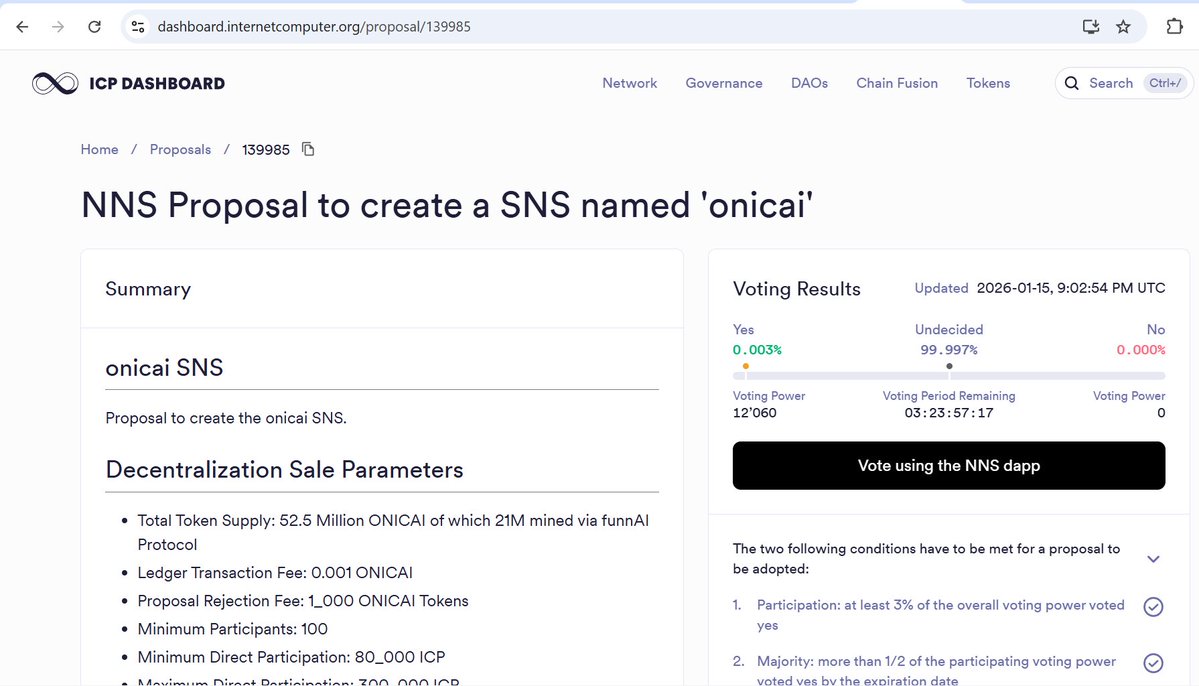Click the ICP infinity logo
The width and height of the screenshot is (1199, 686).
[x=55, y=83]
